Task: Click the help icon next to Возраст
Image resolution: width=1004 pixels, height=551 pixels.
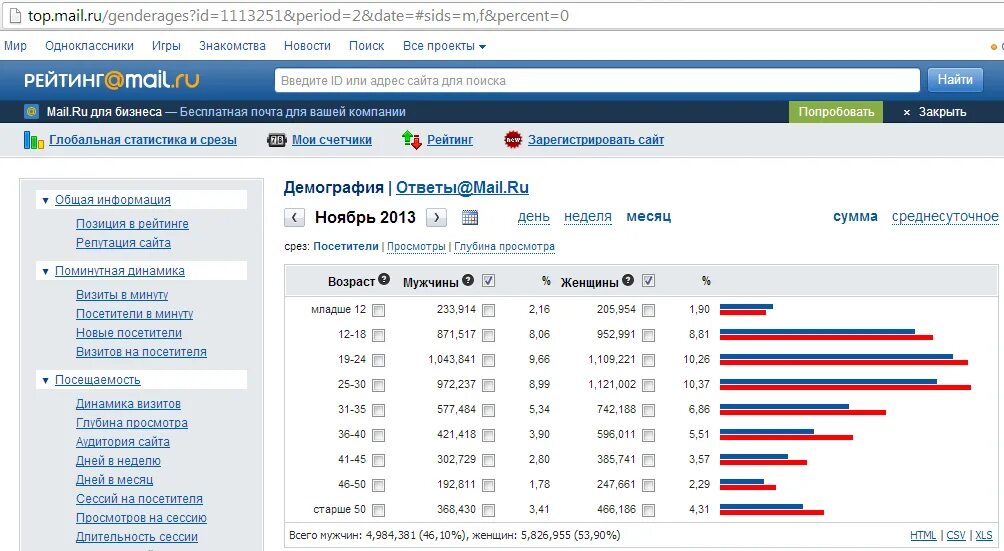Action: (x=384, y=279)
